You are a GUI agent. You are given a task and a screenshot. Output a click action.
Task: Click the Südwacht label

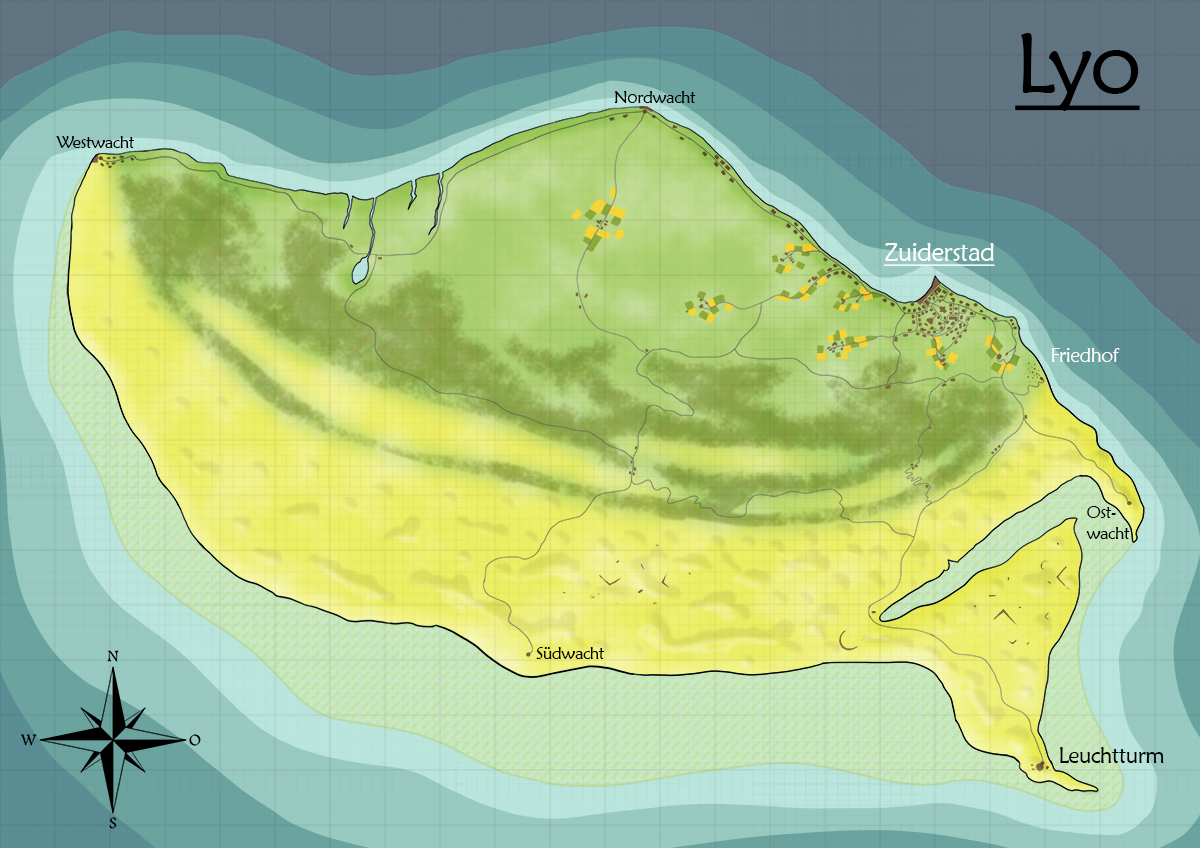(570, 654)
